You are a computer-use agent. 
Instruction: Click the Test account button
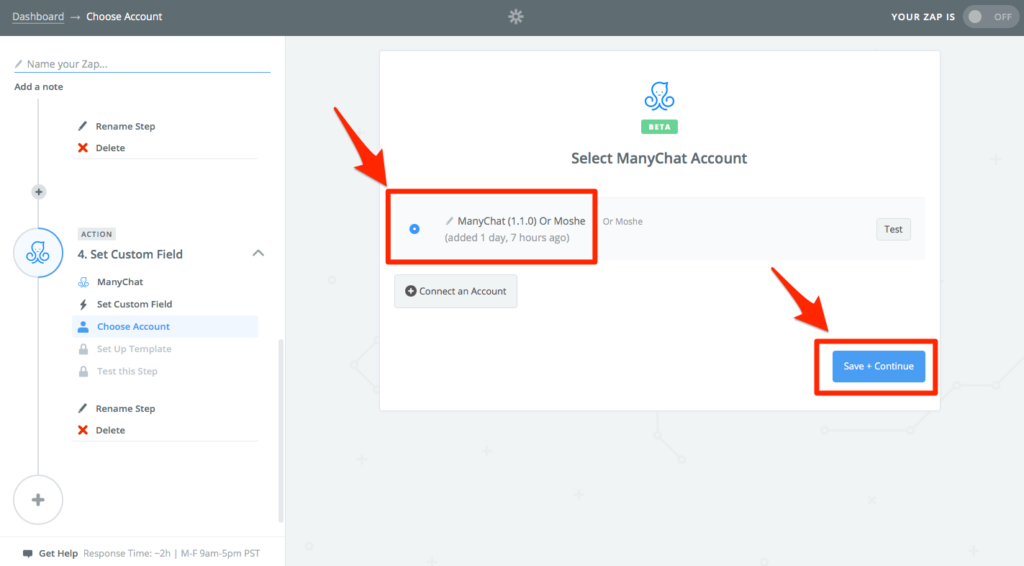(x=893, y=229)
